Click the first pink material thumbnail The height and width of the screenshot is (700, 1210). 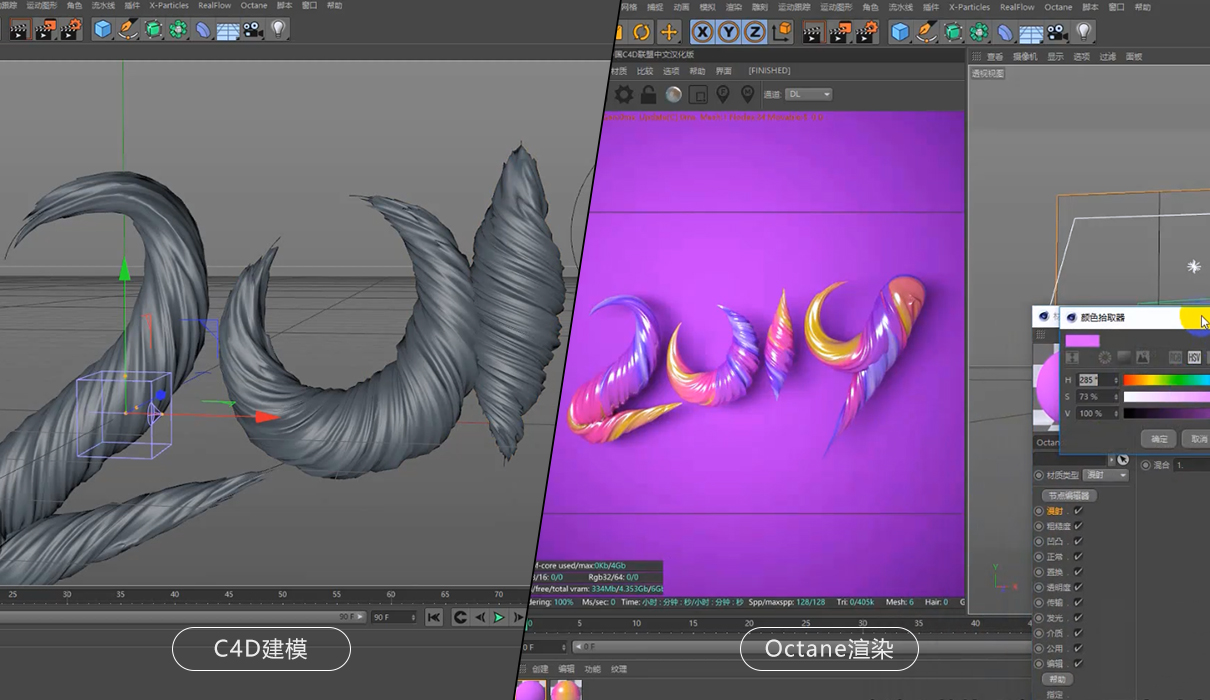(x=531, y=691)
